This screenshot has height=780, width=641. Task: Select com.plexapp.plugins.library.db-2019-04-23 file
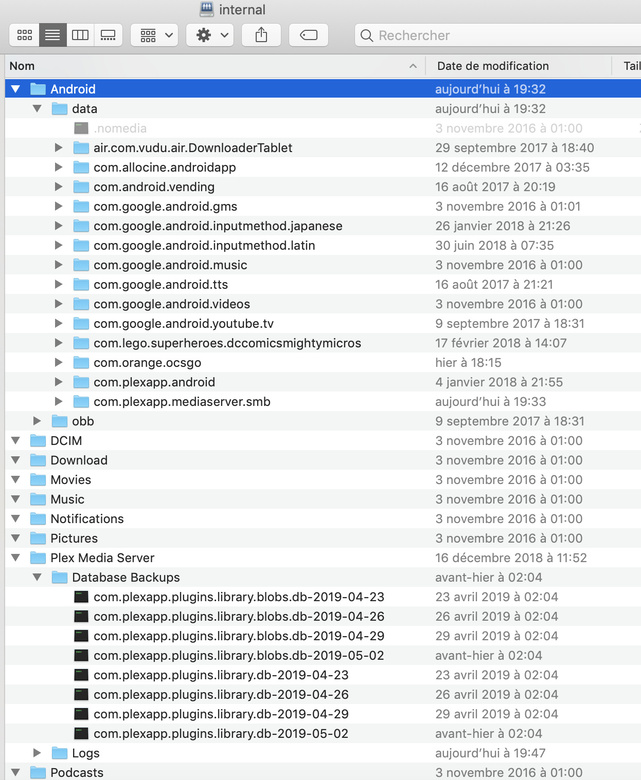pos(221,675)
